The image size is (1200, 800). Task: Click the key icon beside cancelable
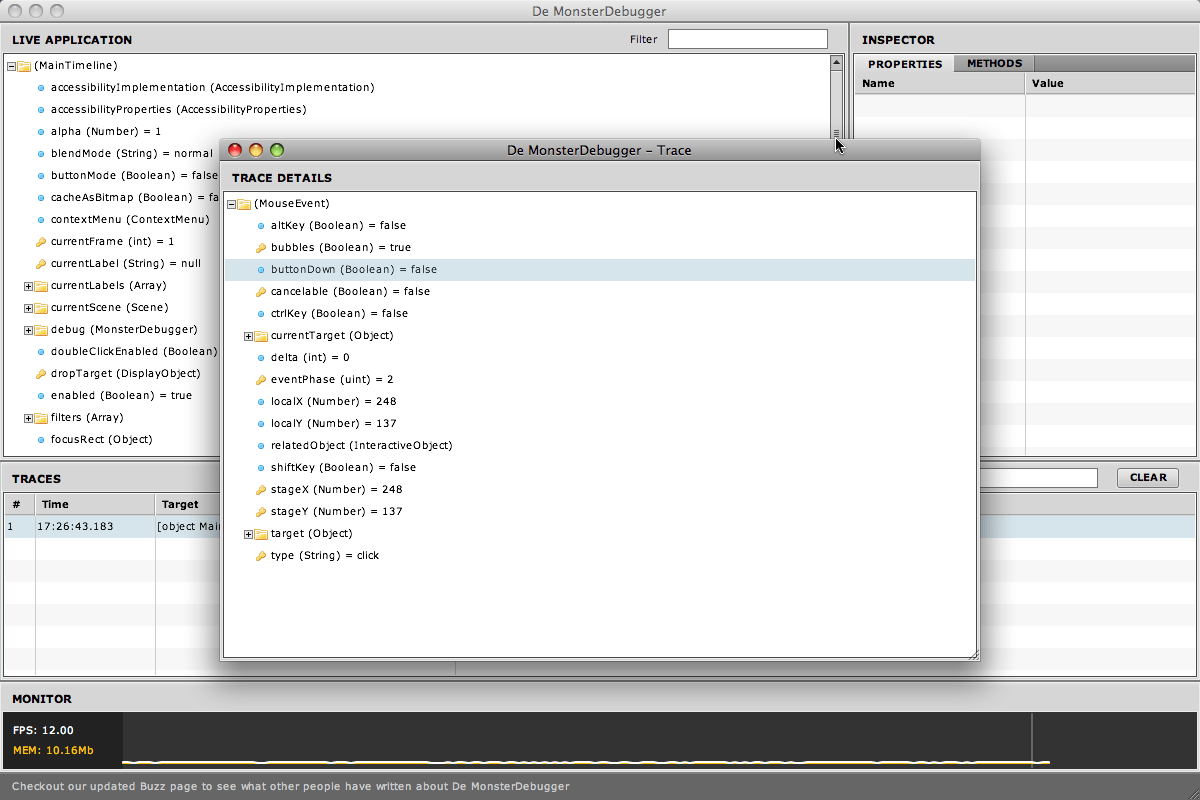(x=261, y=292)
